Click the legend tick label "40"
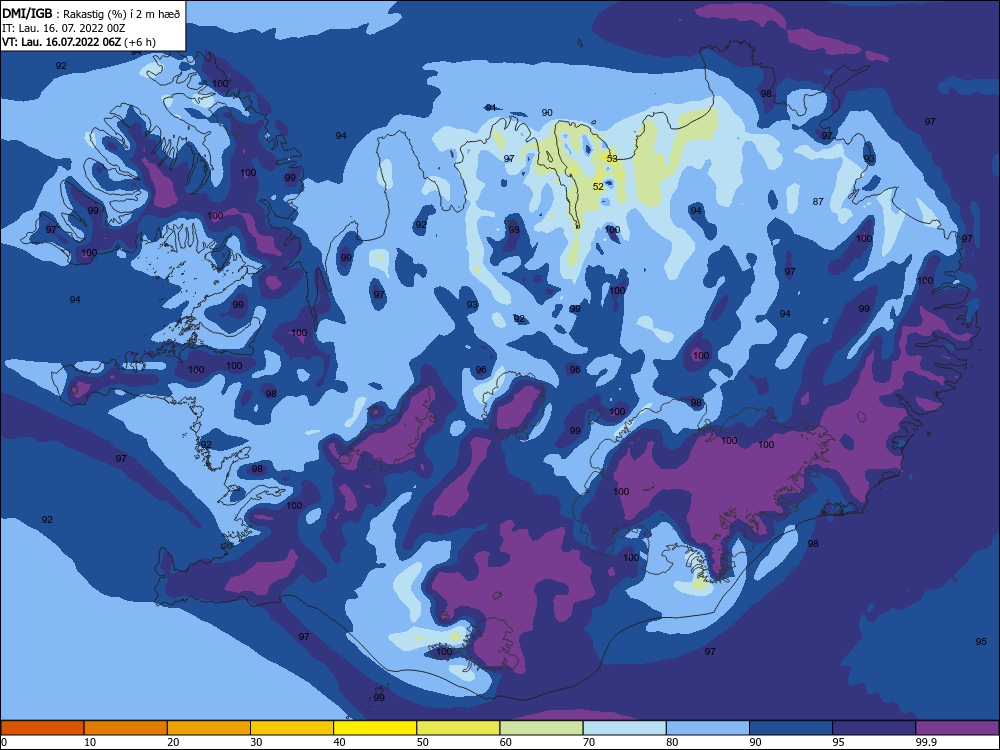The width and height of the screenshot is (1000, 750). click(339, 742)
